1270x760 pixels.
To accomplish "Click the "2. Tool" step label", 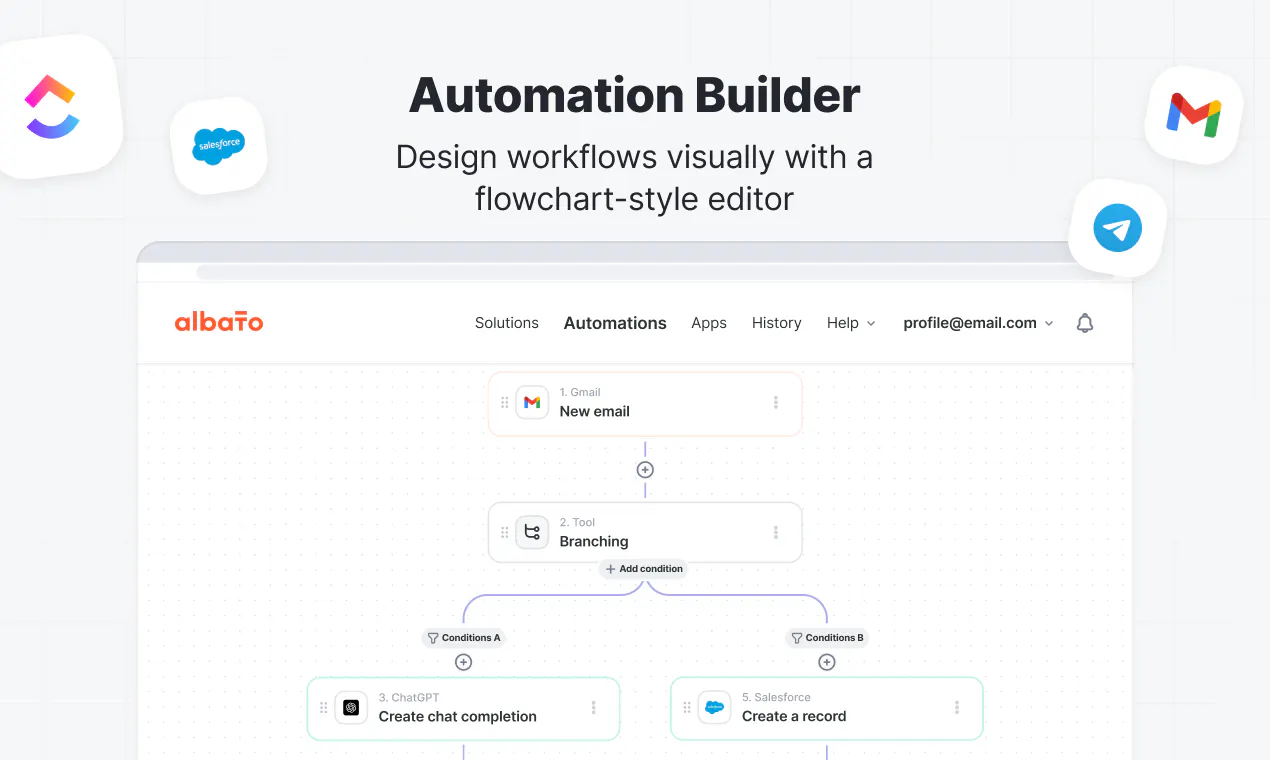I will pyautogui.click(x=577, y=522).
